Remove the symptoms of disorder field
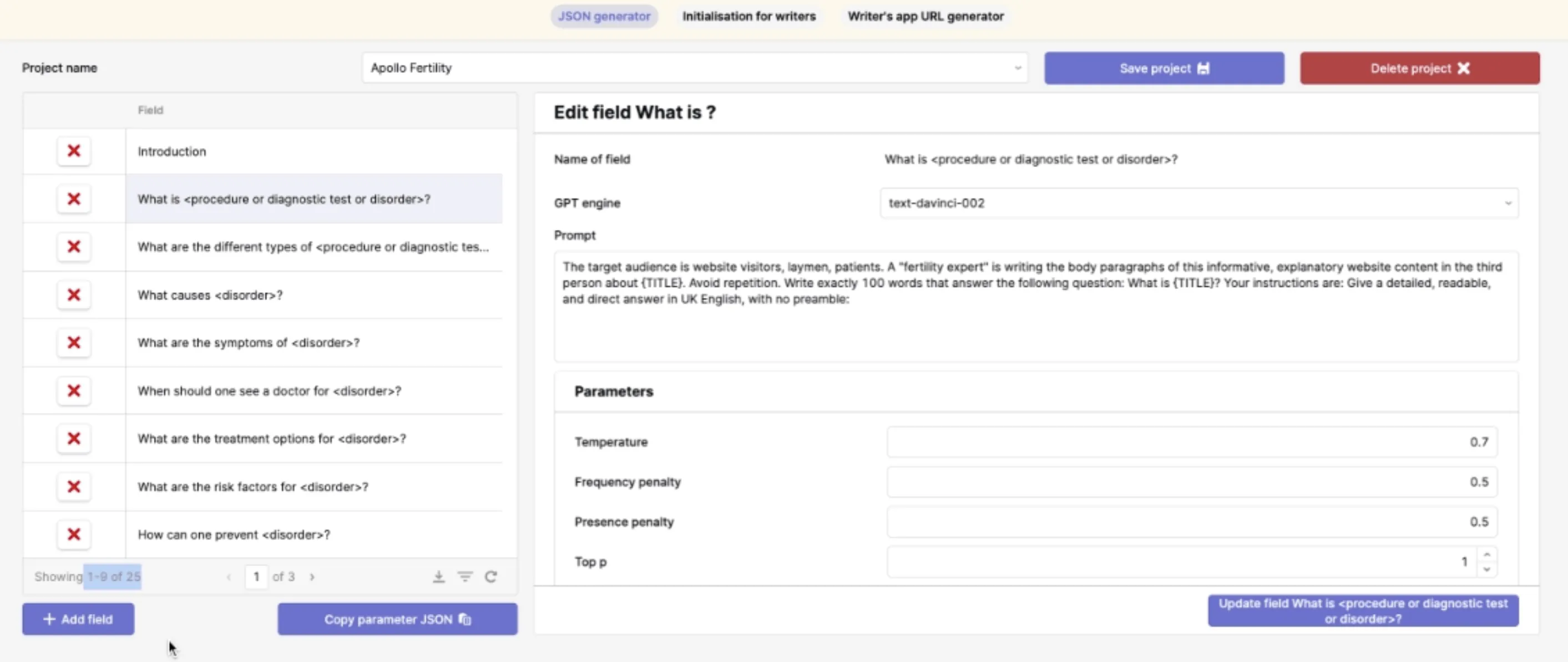 pos(74,343)
